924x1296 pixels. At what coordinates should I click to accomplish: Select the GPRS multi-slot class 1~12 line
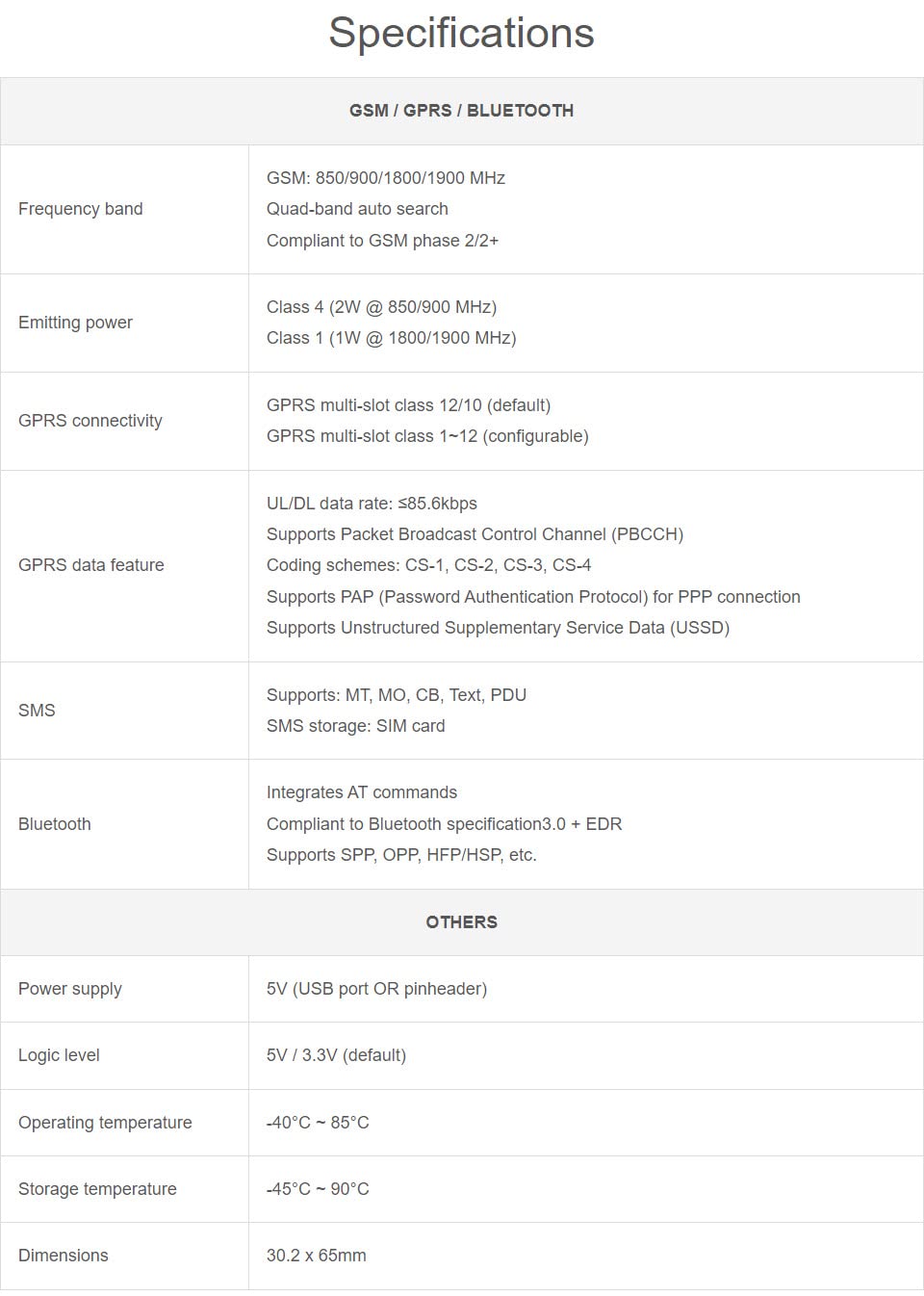click(x=426, y=436)
